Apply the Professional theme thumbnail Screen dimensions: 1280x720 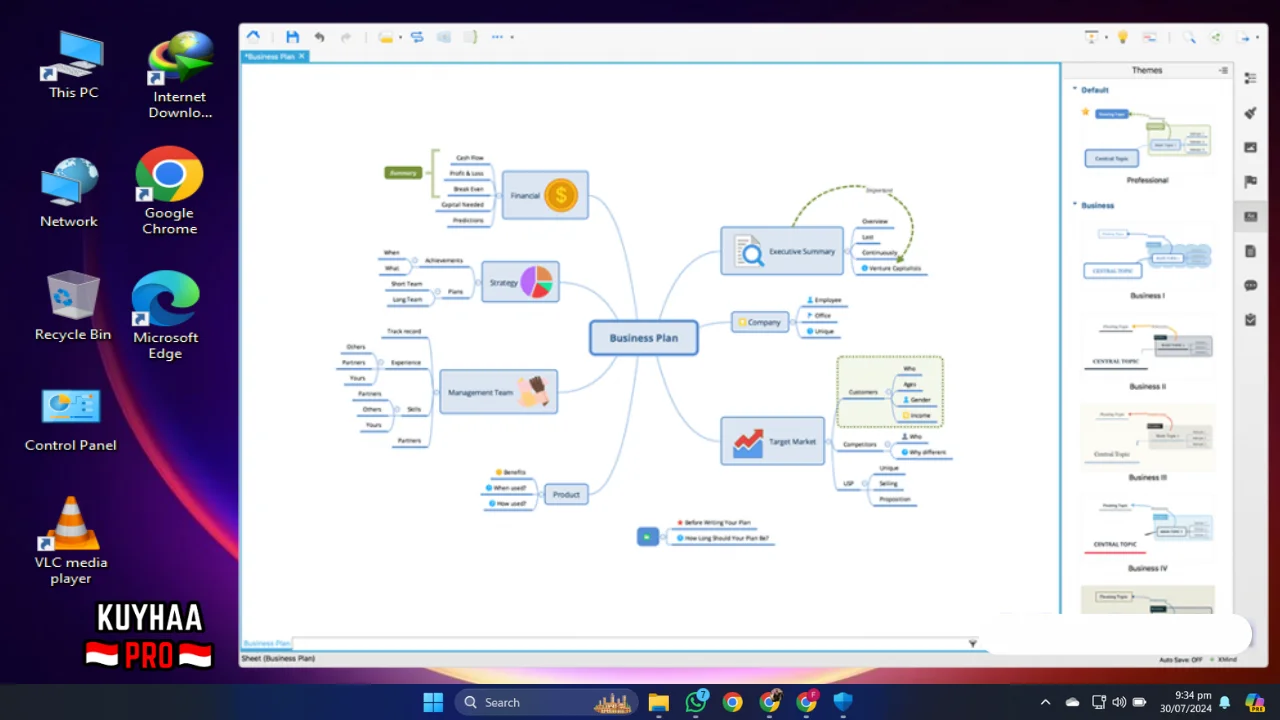tap(1148, 137)
